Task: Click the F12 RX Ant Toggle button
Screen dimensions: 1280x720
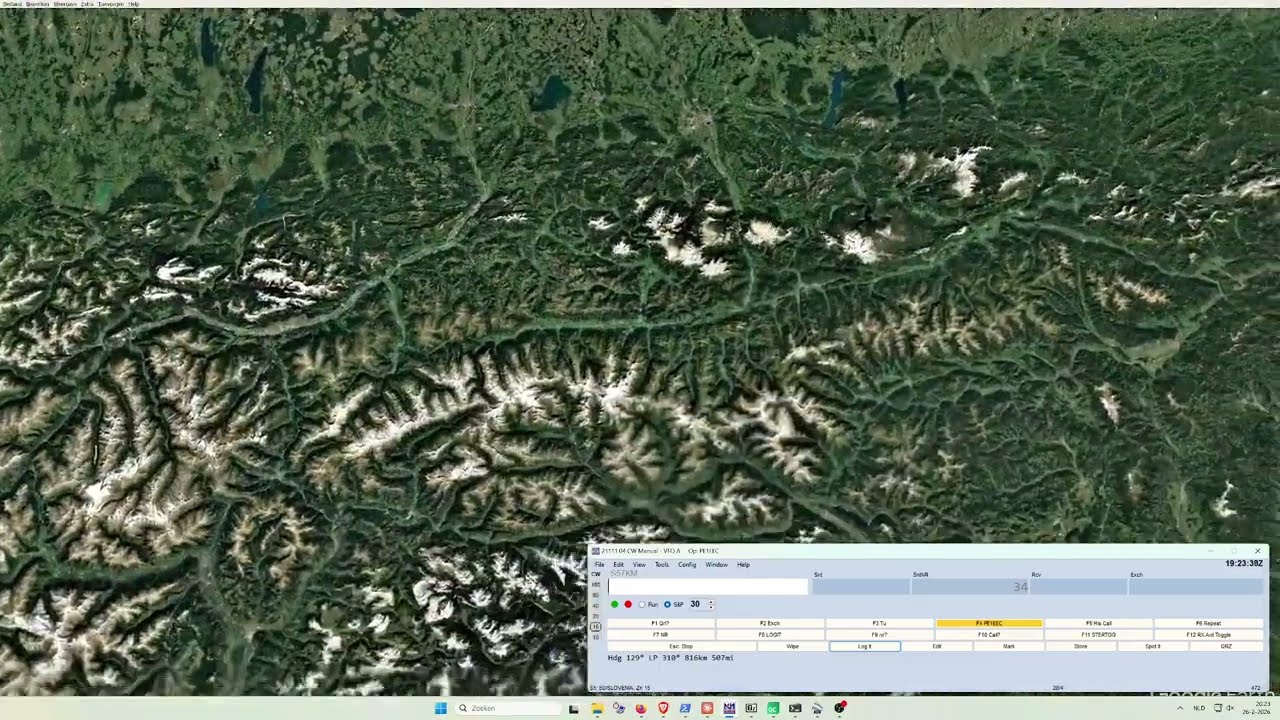Action: (1208, 634)
